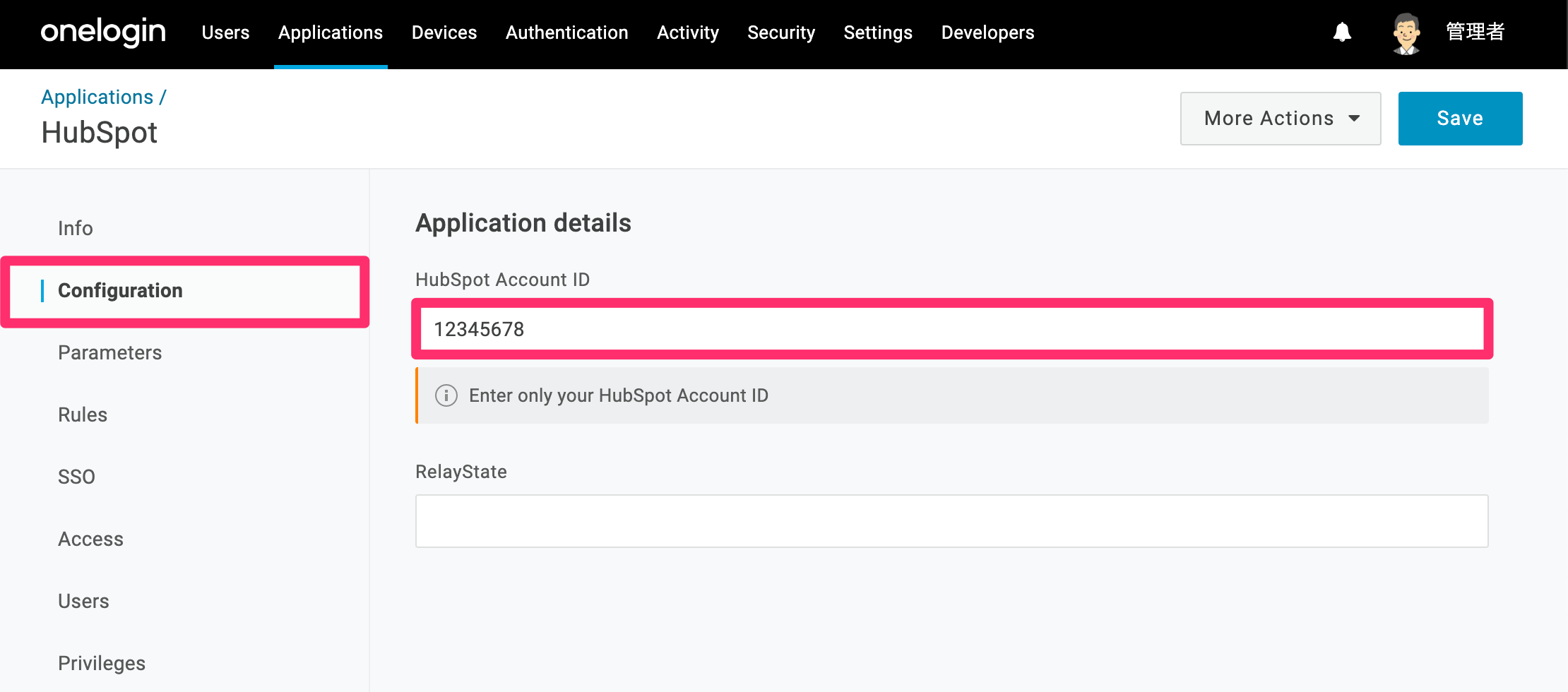
Task: Switch to the Privileges tab
Action: coord(102,663)
